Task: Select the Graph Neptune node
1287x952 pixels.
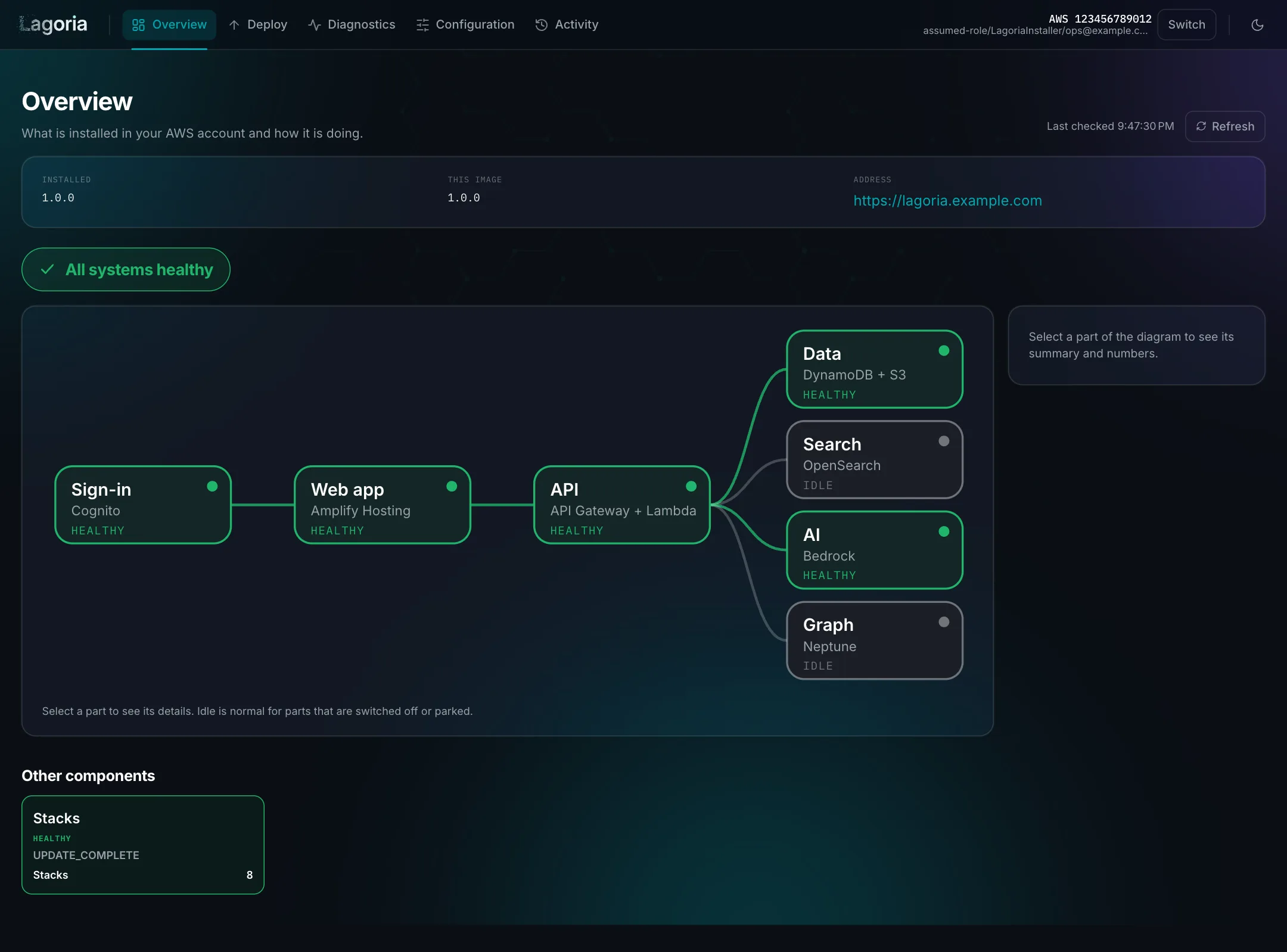Action: pos(875,640)
